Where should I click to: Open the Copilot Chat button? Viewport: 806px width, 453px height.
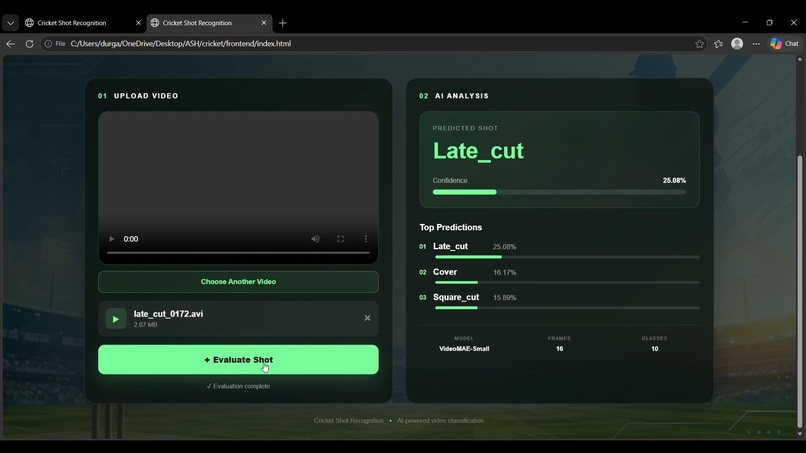pos(784,44)
